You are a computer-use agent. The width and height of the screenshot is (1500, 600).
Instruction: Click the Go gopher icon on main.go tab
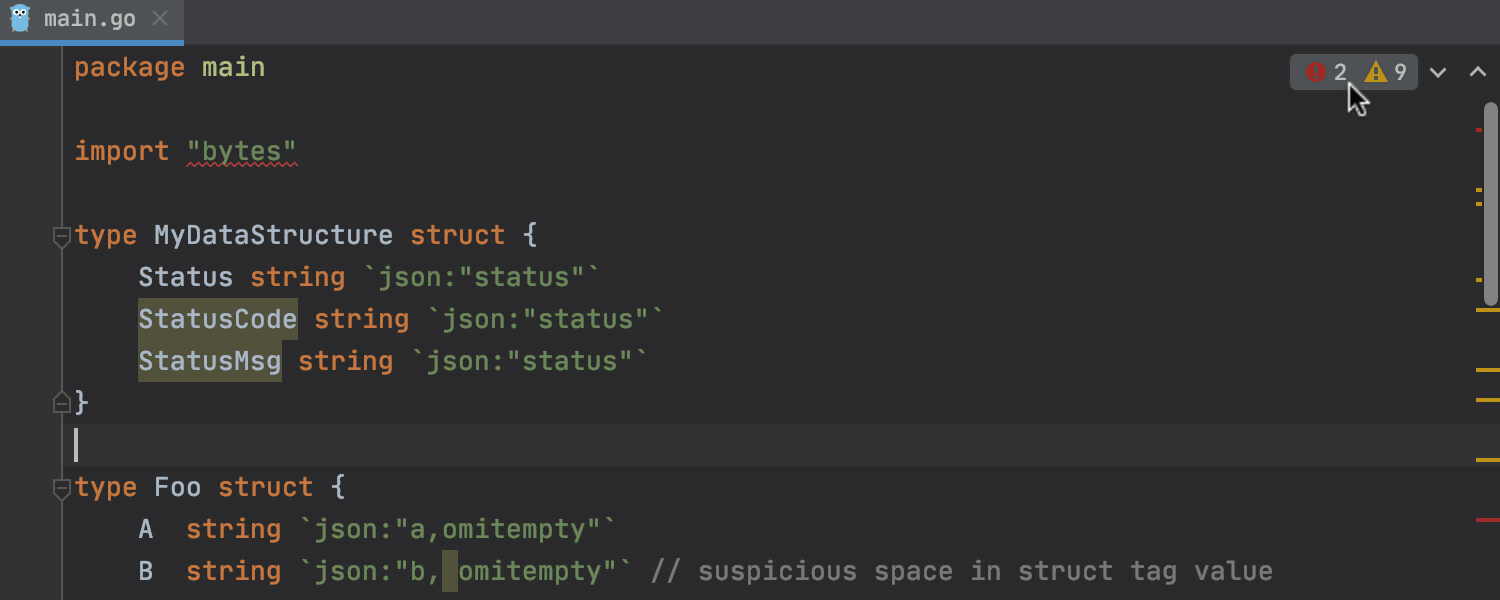point(20,19)
